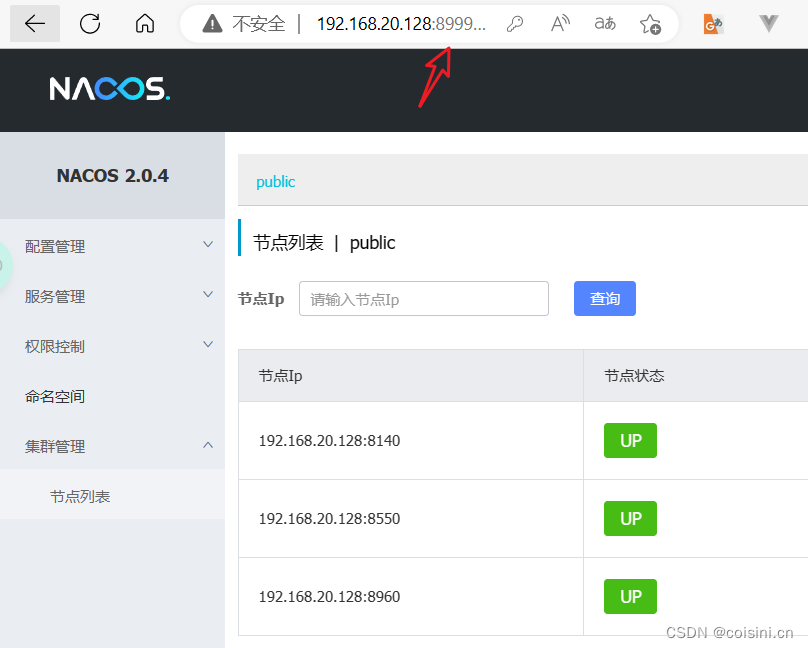Click the 查询 query button
This screenshot has height=648, width=808.
[605, 299]
